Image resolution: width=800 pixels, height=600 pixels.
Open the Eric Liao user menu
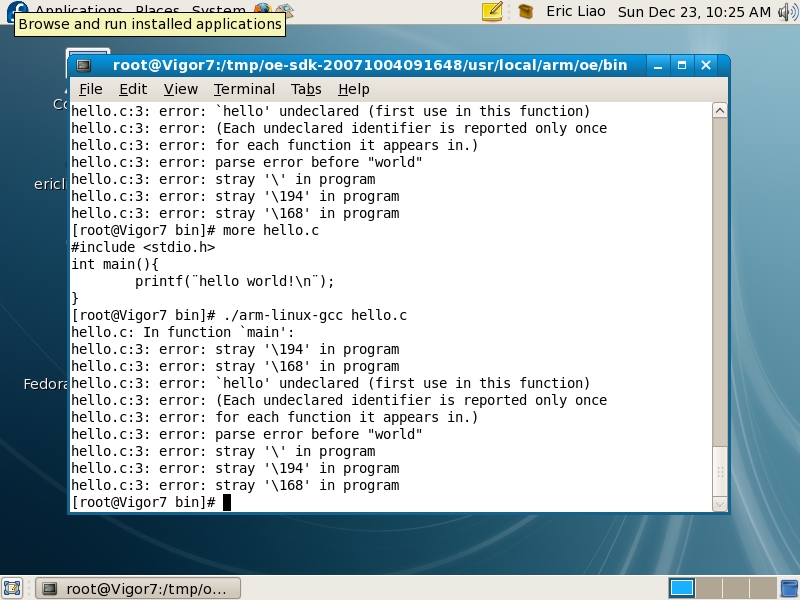tap(576, 11)
